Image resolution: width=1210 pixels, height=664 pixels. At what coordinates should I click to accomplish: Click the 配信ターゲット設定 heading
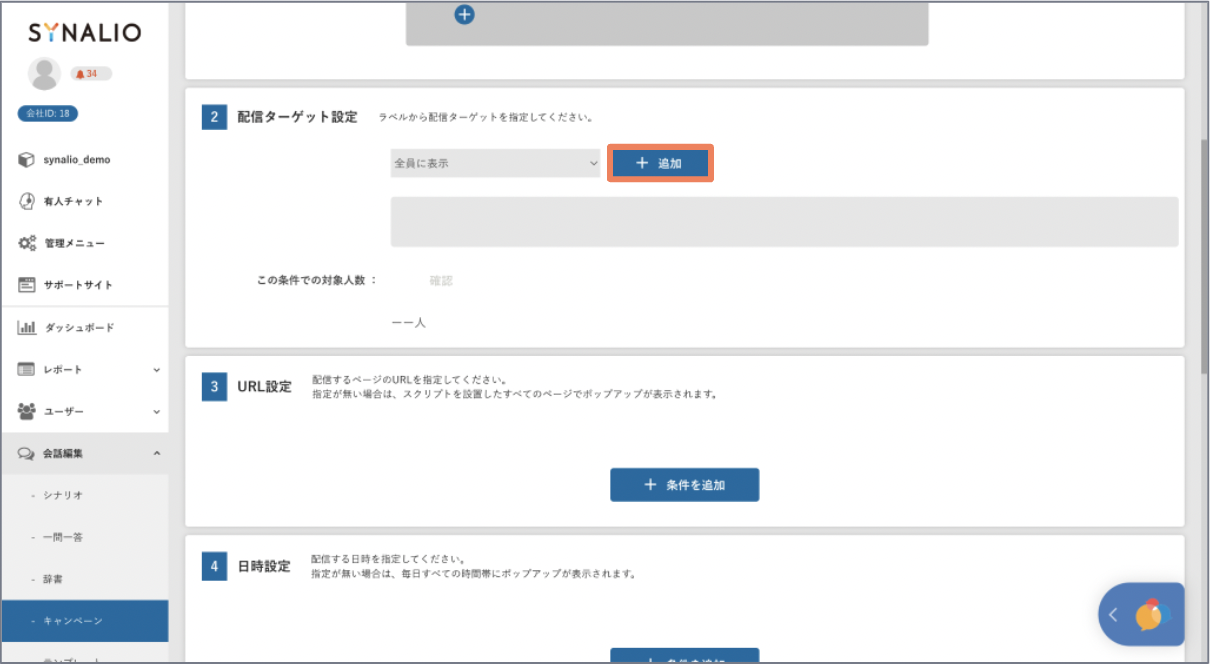(x=297, y=116)
